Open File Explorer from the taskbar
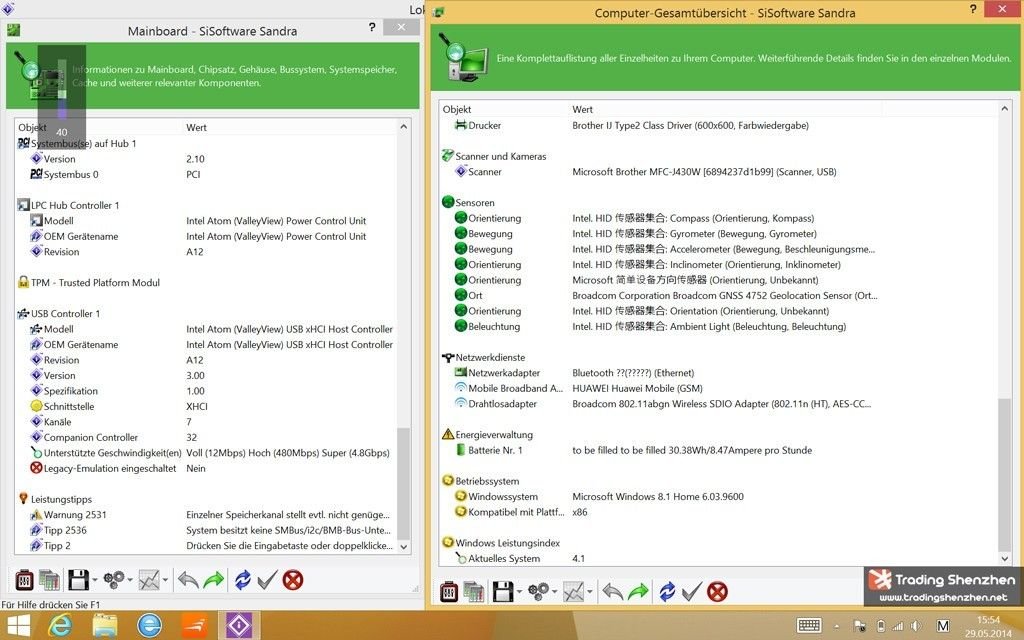1024x640 pixels. (104, 626)
